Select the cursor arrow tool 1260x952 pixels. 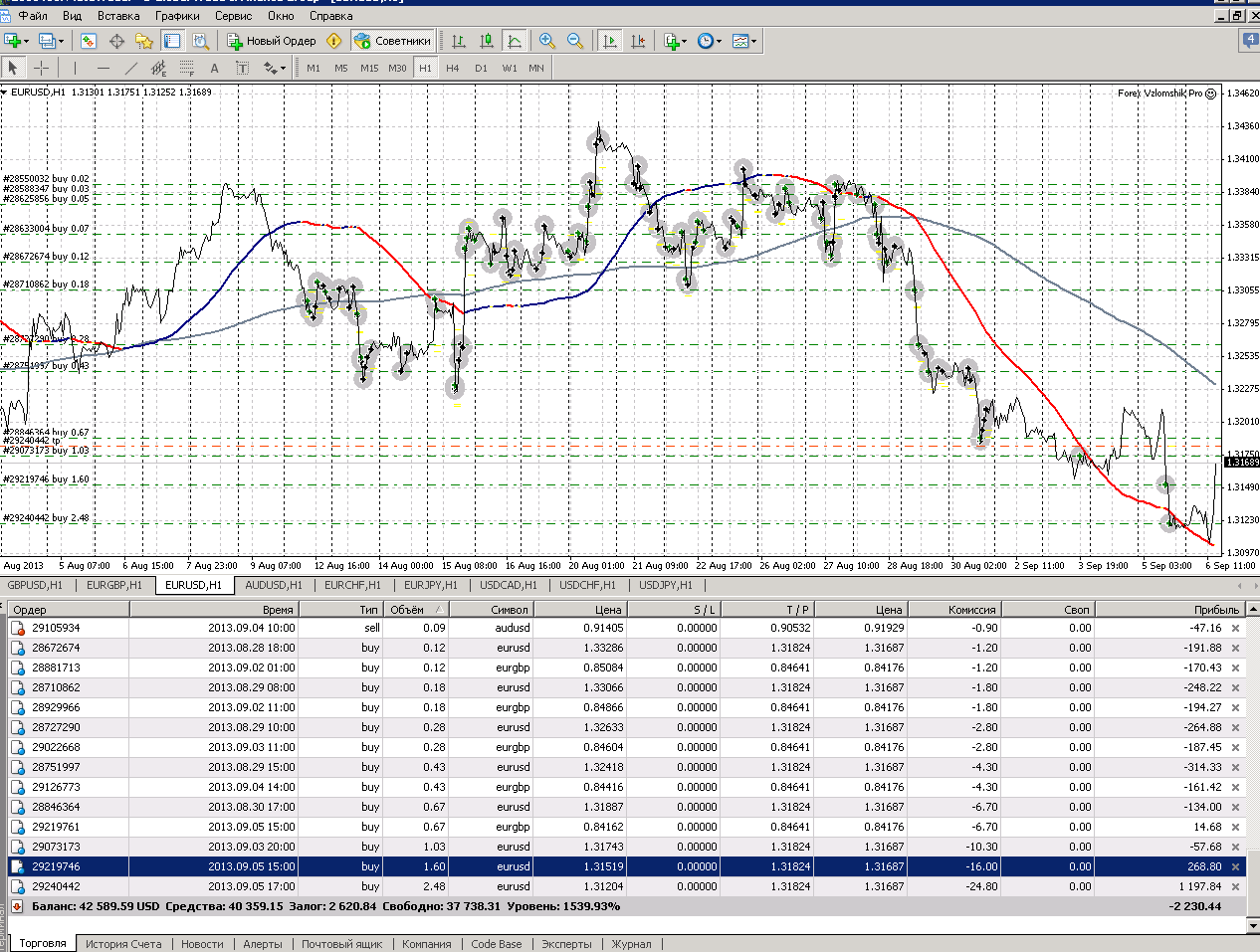pyautogui.click(x=13, y=68)
